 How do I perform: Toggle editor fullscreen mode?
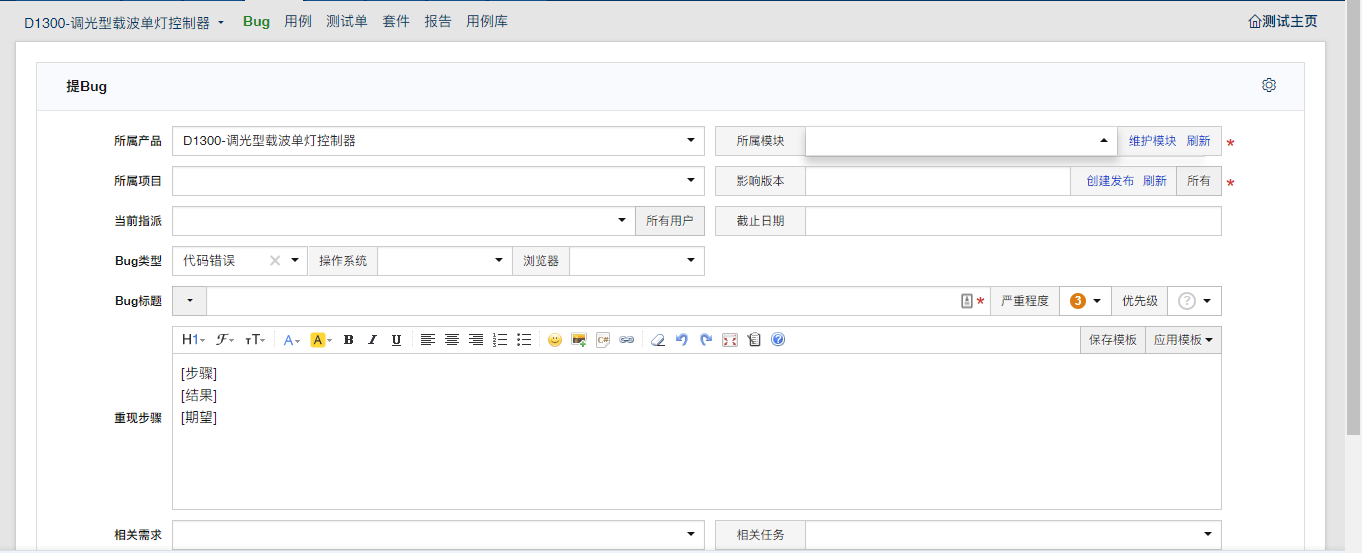730,340
